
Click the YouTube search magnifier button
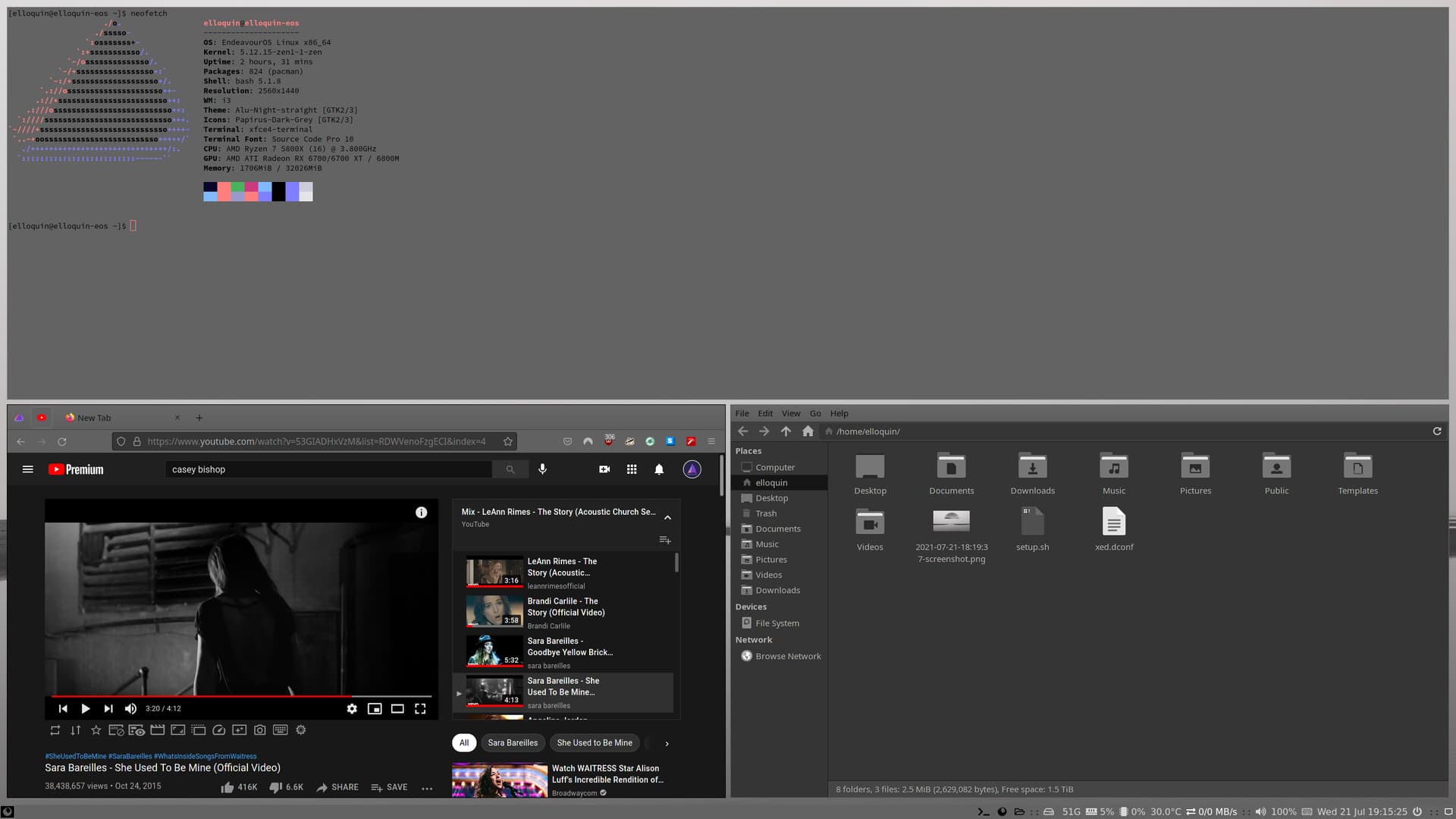tap(510, 469)
